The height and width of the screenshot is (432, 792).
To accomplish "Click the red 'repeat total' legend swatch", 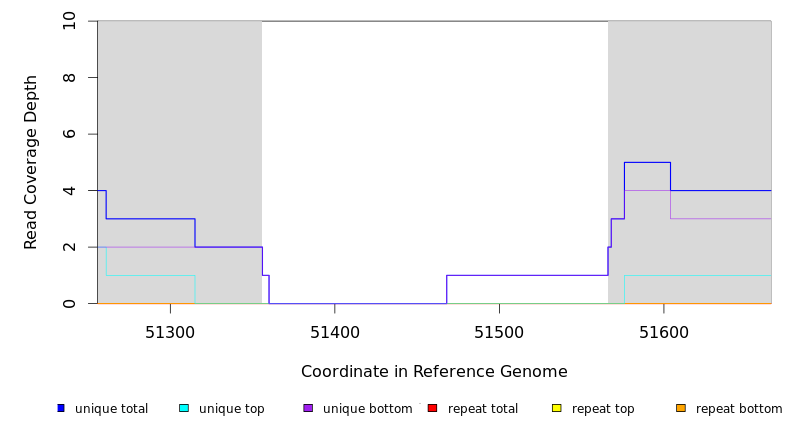I will tap(432, 408).
